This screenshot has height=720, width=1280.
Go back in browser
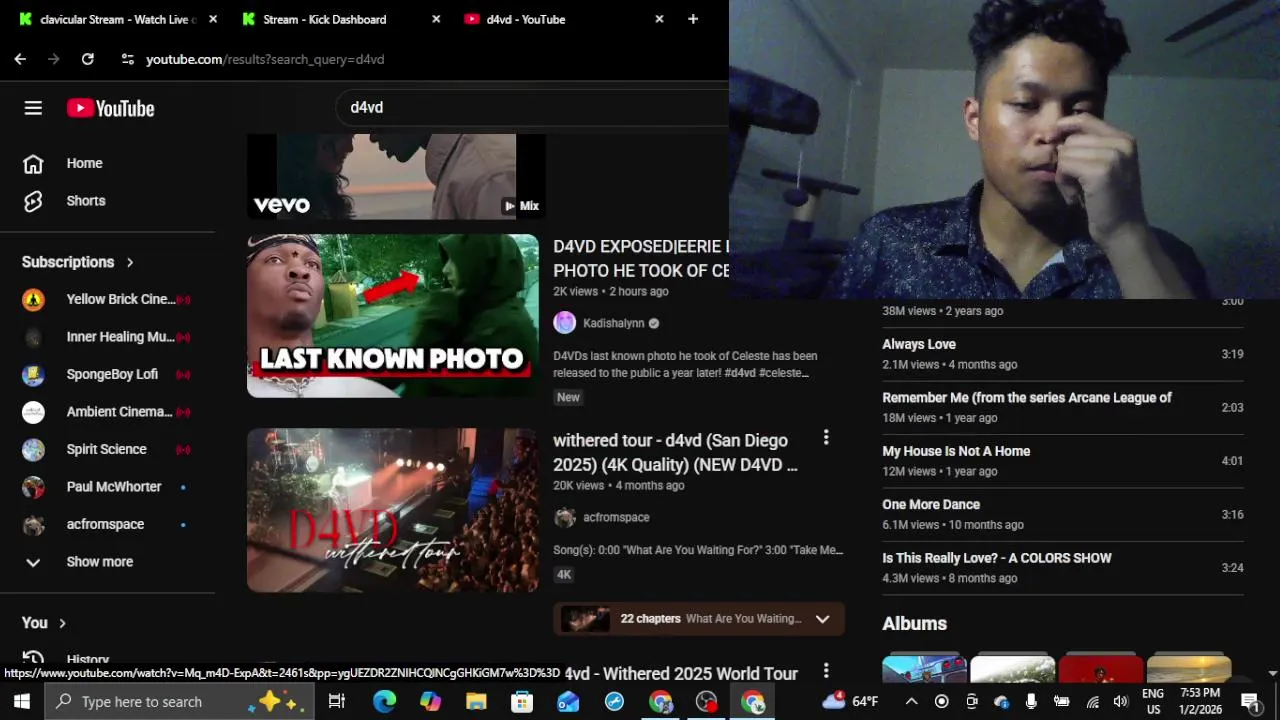pyautogui.click(x=20, y=59)
